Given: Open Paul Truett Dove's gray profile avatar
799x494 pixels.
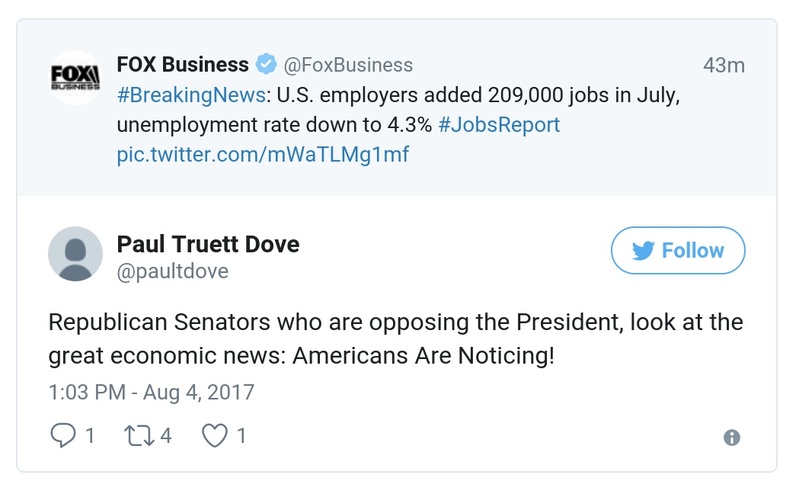Looking at the screenshot, I should pyautogui.click(x=76, y=254).
